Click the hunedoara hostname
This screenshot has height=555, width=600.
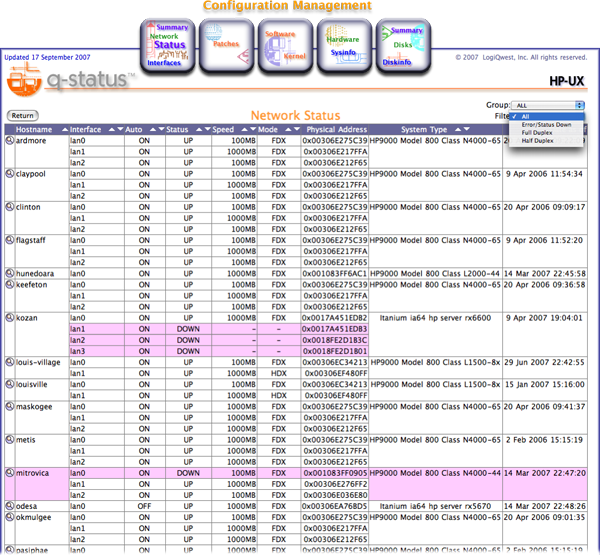[x=35, y=274]
